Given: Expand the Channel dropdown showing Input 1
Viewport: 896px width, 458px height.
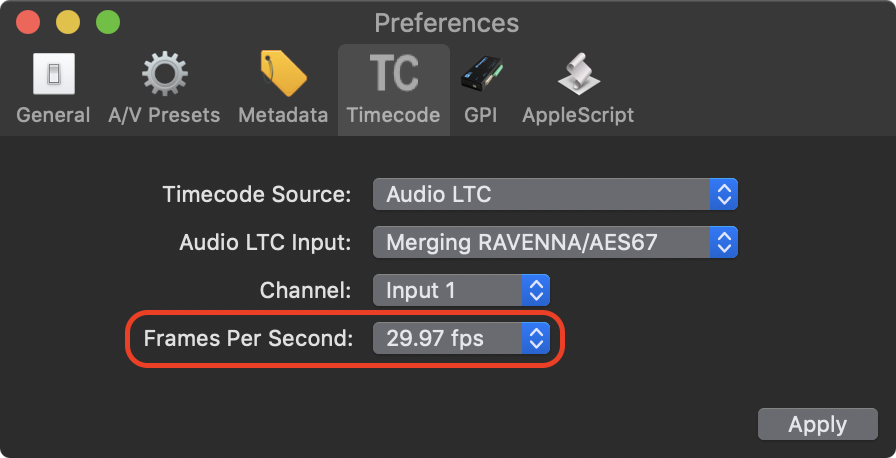Looking at the screenshot, I should [461, 290].
